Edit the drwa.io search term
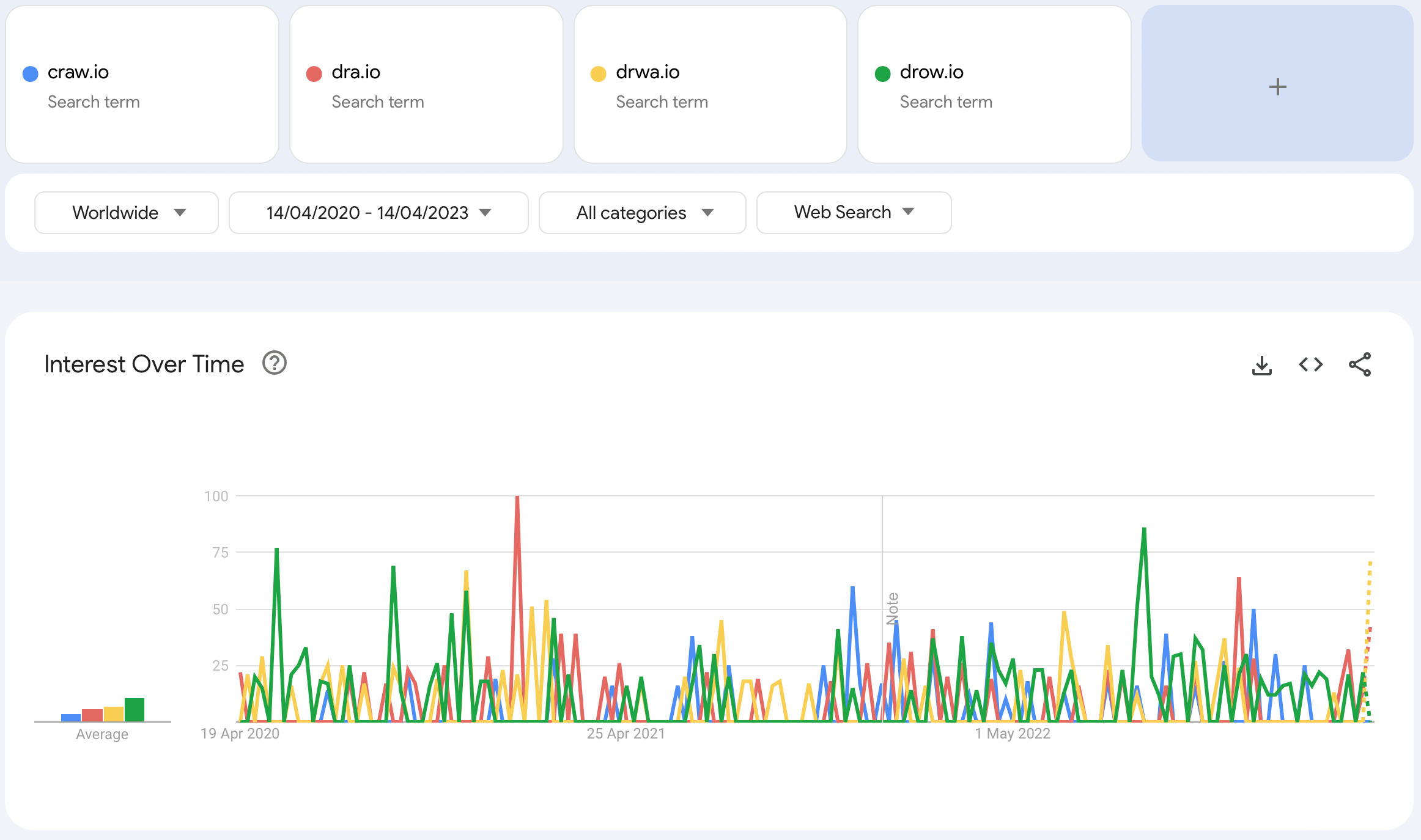1421x840 pixels. 648,72
